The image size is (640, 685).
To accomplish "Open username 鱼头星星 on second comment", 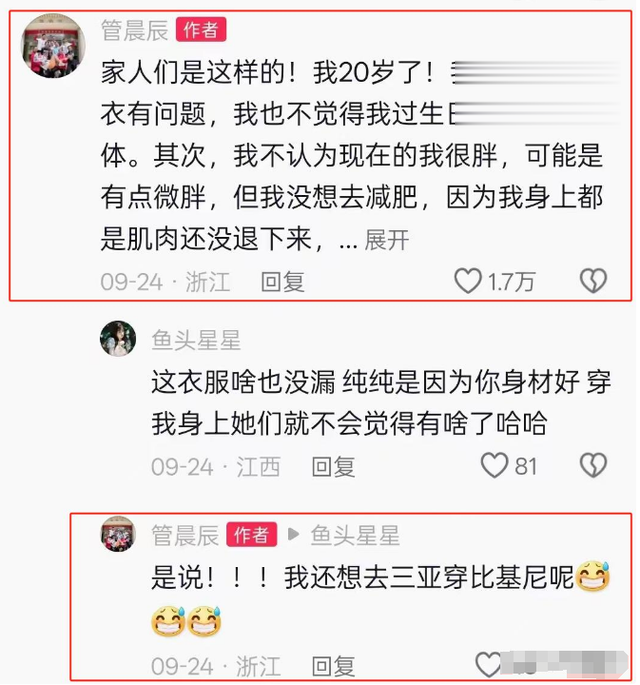I will pyautogui.click(x=196, y=339).
